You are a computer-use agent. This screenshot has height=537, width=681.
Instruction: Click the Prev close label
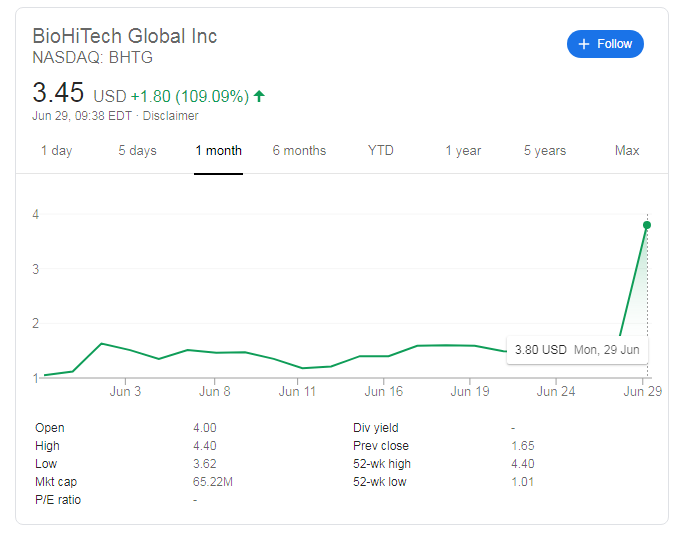381,446
